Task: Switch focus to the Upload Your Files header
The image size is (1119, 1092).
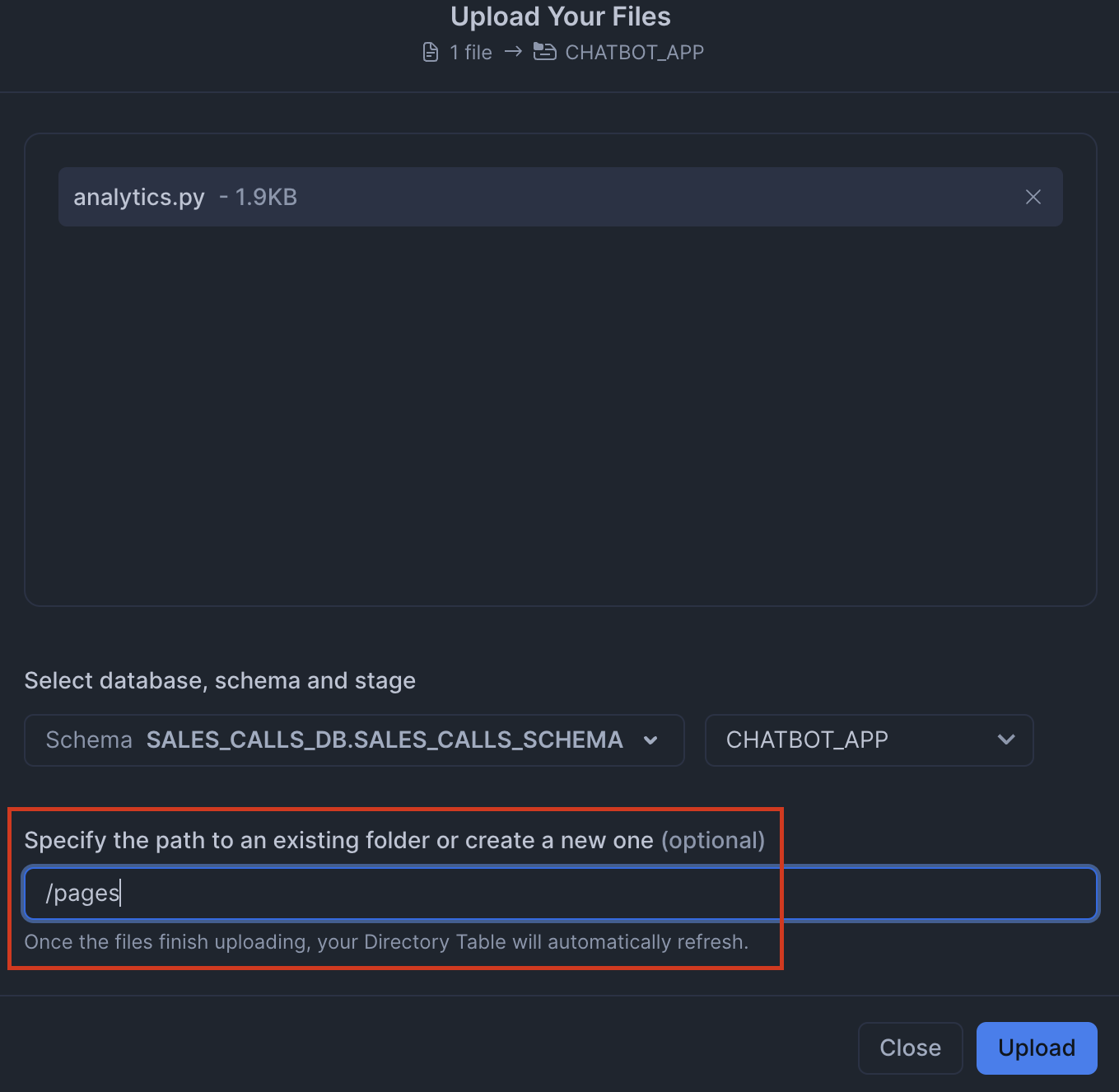Action: pos(560,16)
